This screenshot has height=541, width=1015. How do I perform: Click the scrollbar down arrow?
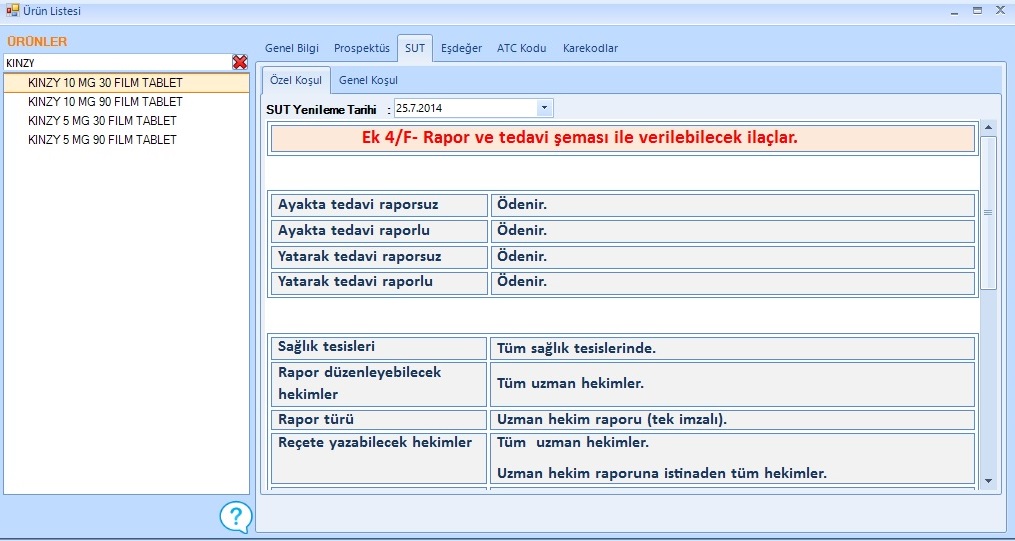click(988, 480)
